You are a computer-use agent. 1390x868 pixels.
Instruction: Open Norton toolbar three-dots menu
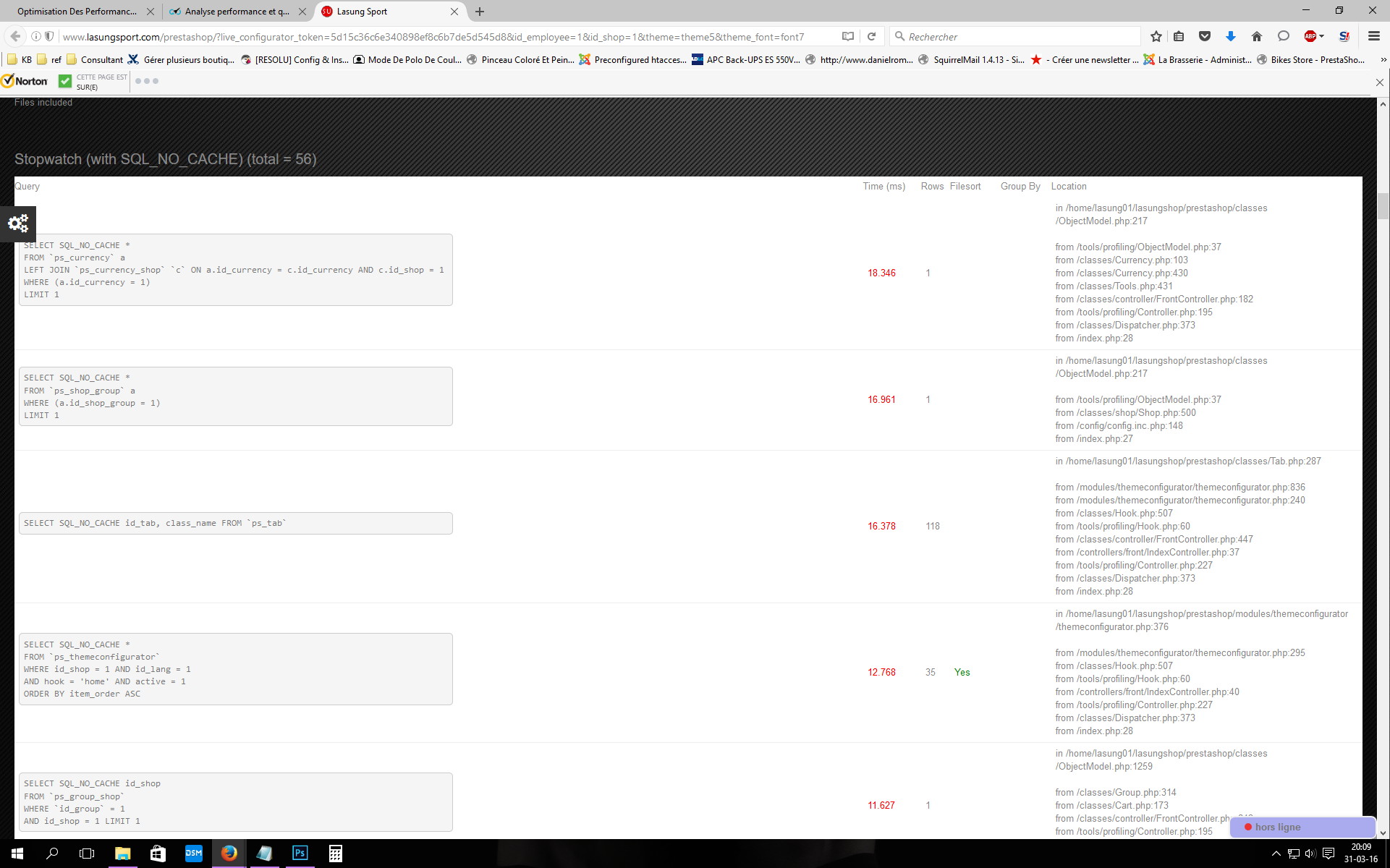tap(146, 81)
